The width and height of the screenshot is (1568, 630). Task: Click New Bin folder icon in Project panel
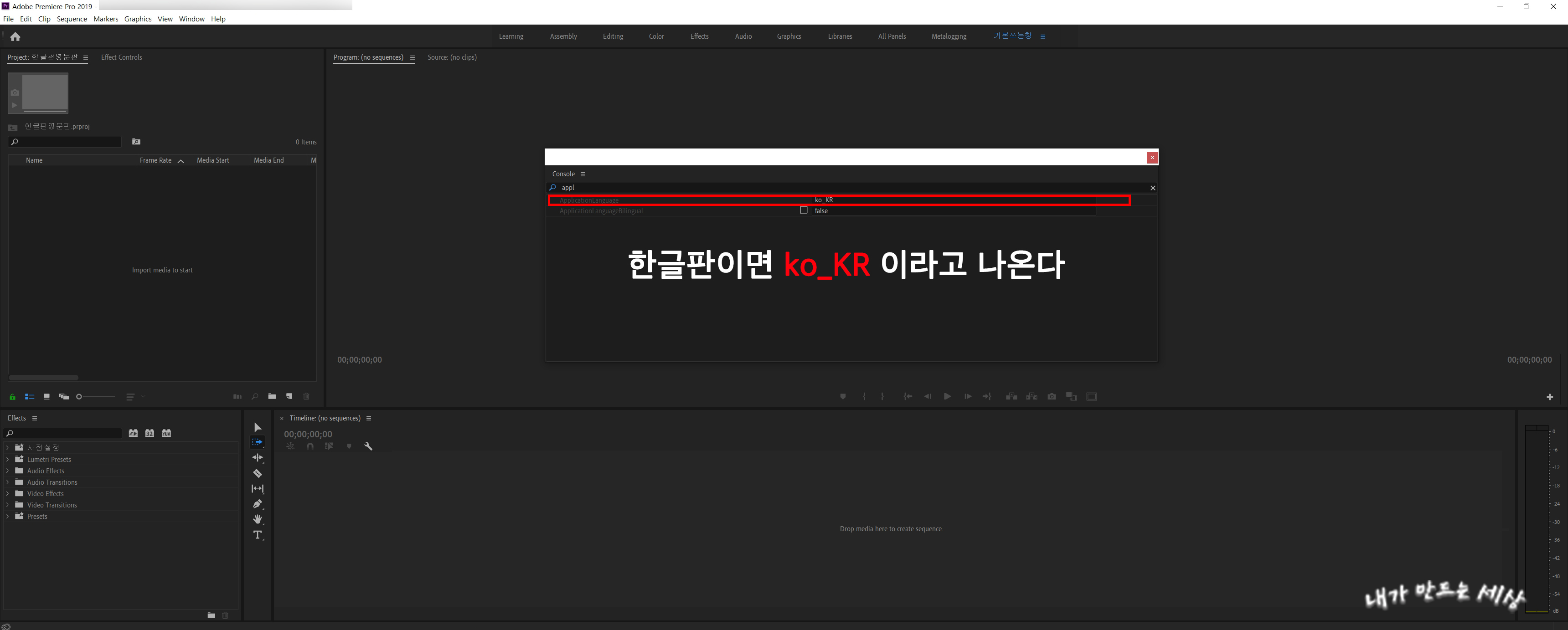pyautogui.click(x=272, y=396)
